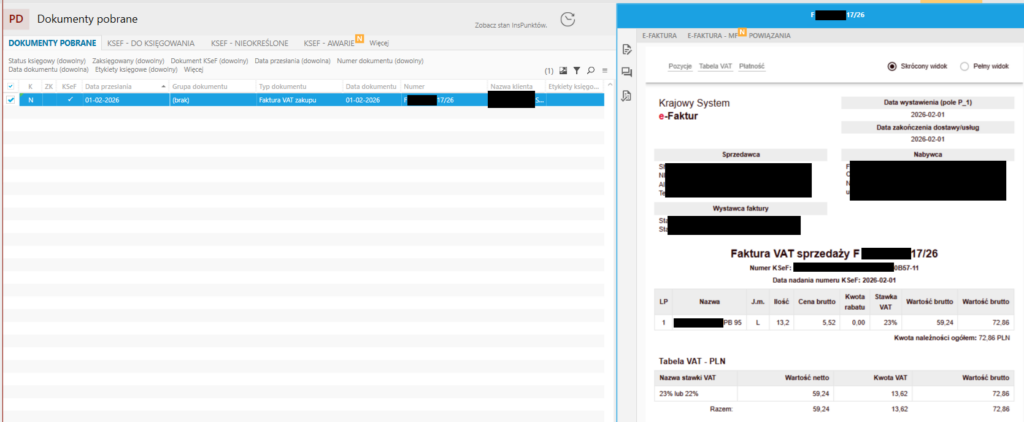1024x422 pixels.
Task: Click the clock history icon in header
Action: pyautogui.click(x=568, y=19)
